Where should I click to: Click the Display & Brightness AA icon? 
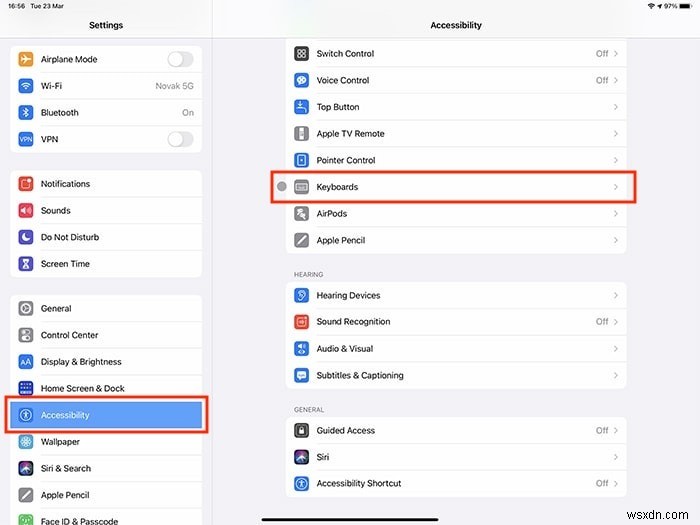coord(26,362)
